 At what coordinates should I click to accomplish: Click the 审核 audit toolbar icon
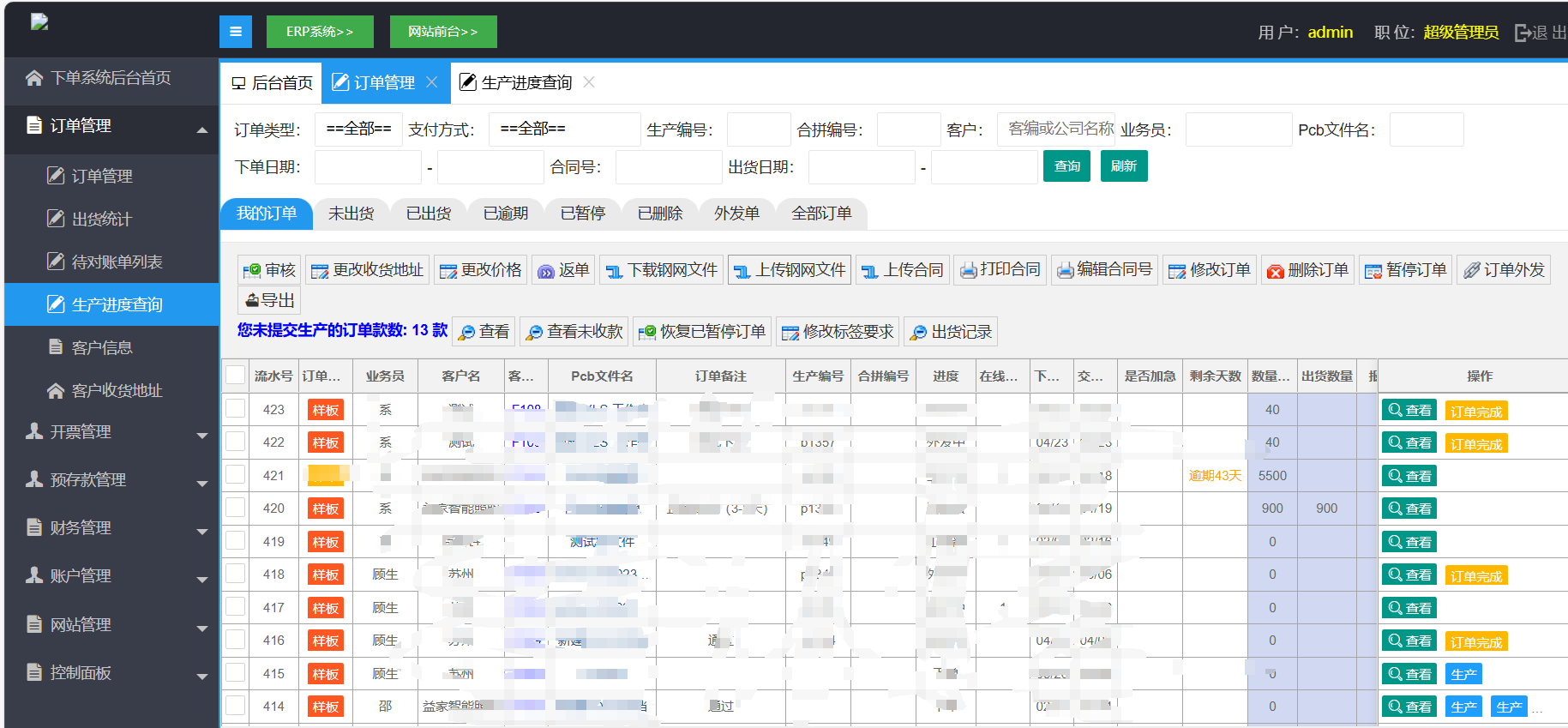tap(252, 271)
